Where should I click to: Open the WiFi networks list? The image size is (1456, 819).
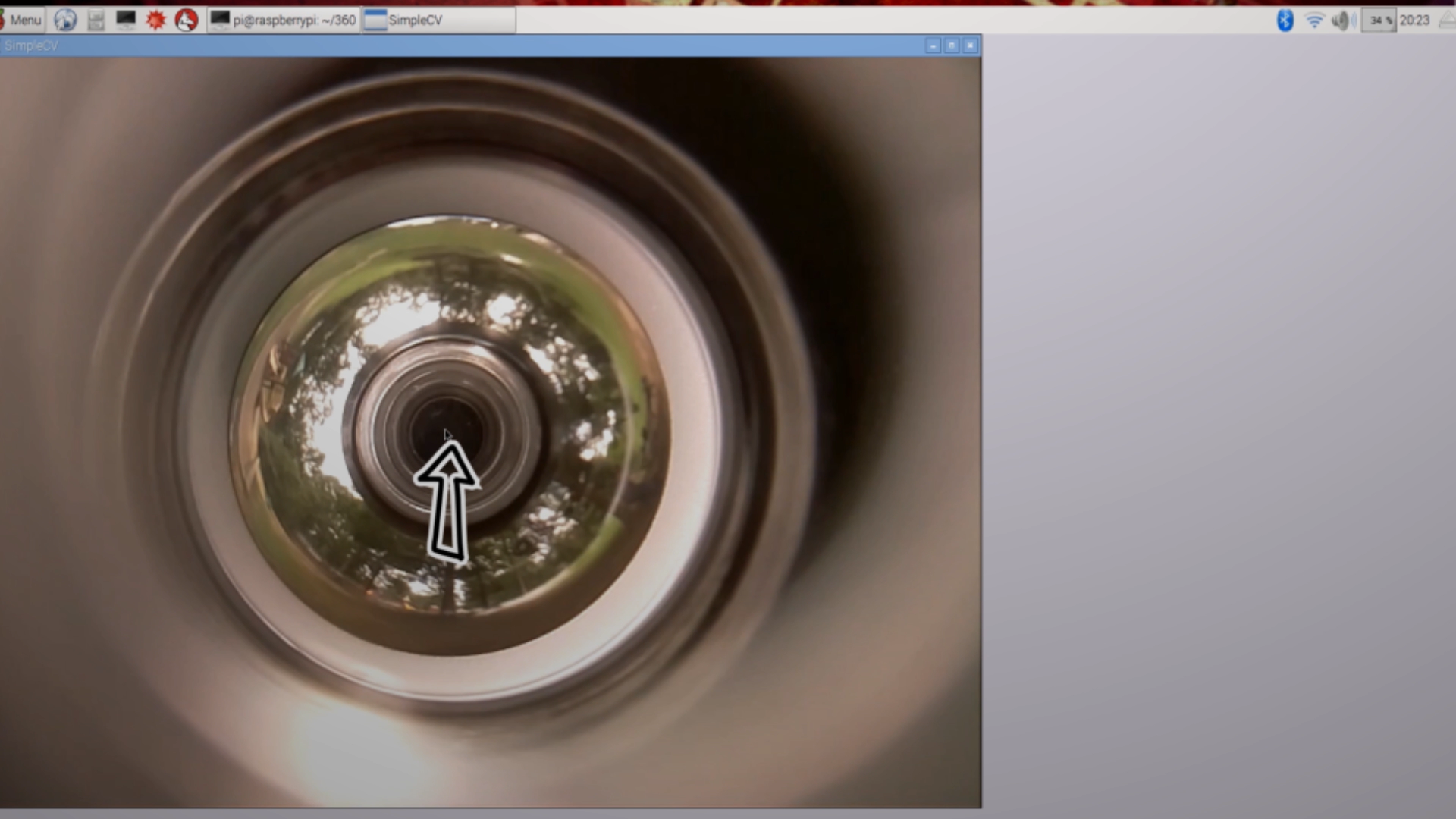pyautogui.click(x=1314, y=20)
